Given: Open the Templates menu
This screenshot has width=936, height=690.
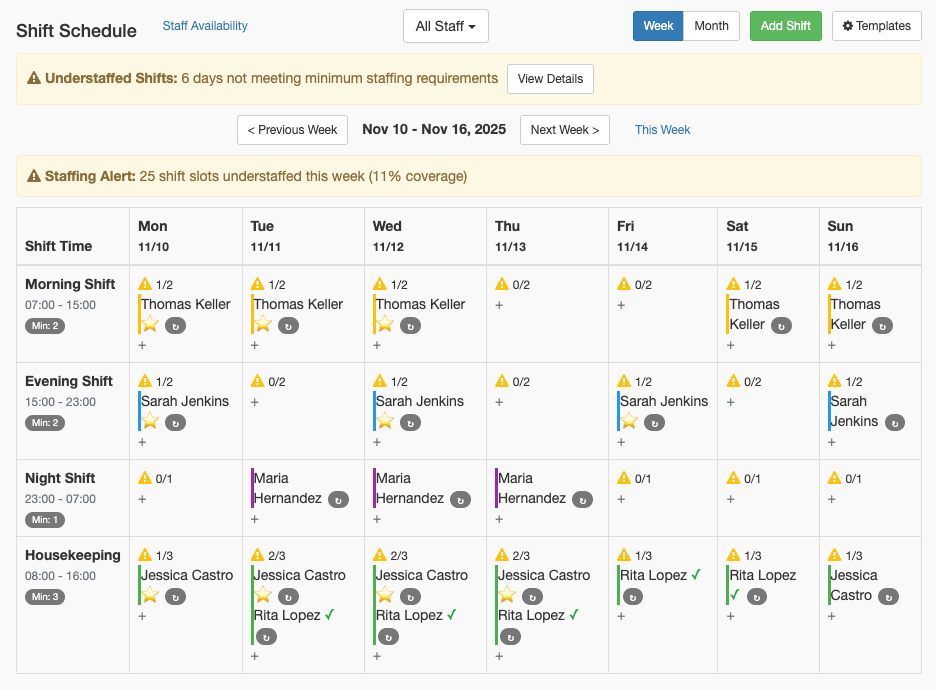Looking at the screenshot, I should [876, 26].
